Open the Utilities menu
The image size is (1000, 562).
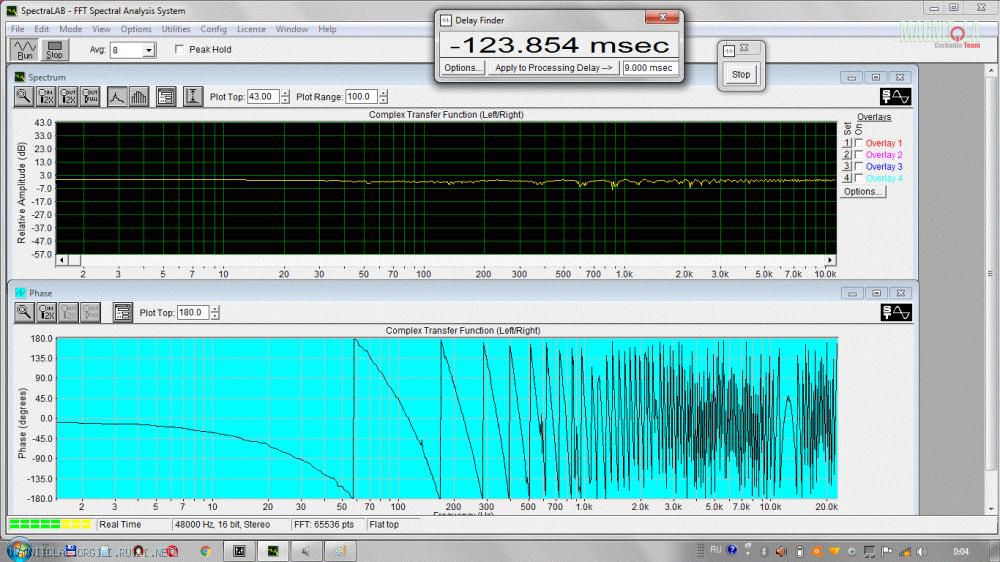175,29
